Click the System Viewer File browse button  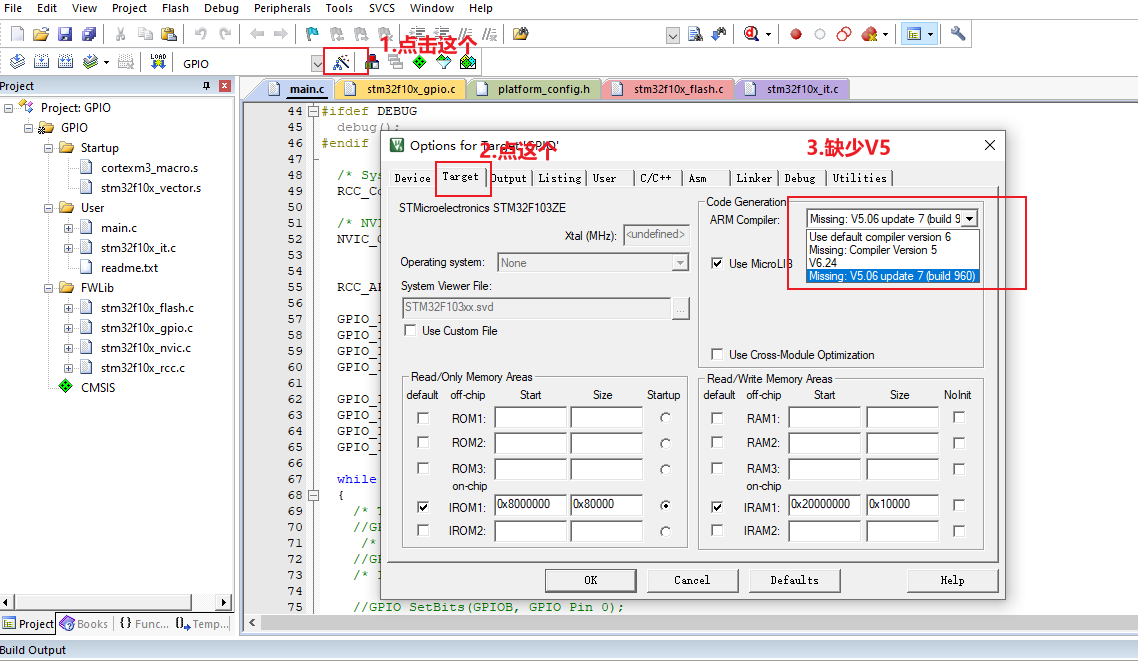coord(680,308)
